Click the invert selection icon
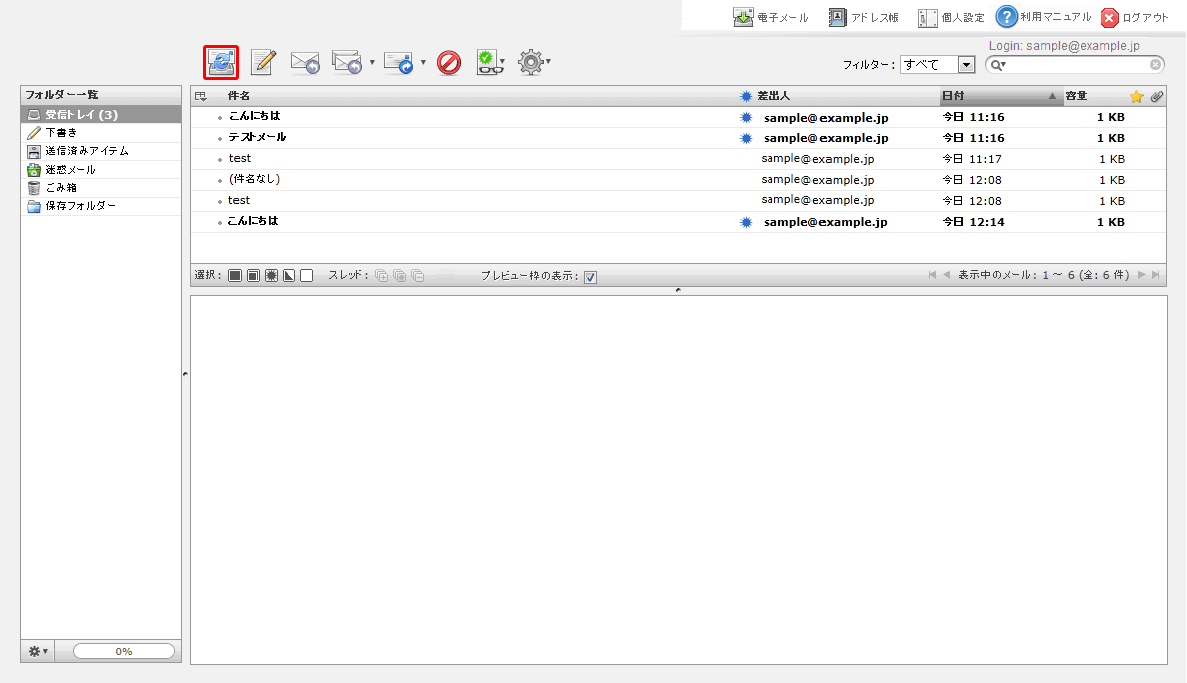Viewport: 1187px width, 683px height. click(x=289, y=276)
